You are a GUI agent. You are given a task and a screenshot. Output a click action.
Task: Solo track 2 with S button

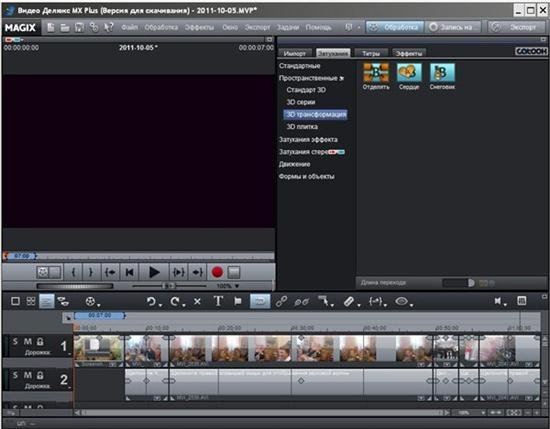pos(15,375)
